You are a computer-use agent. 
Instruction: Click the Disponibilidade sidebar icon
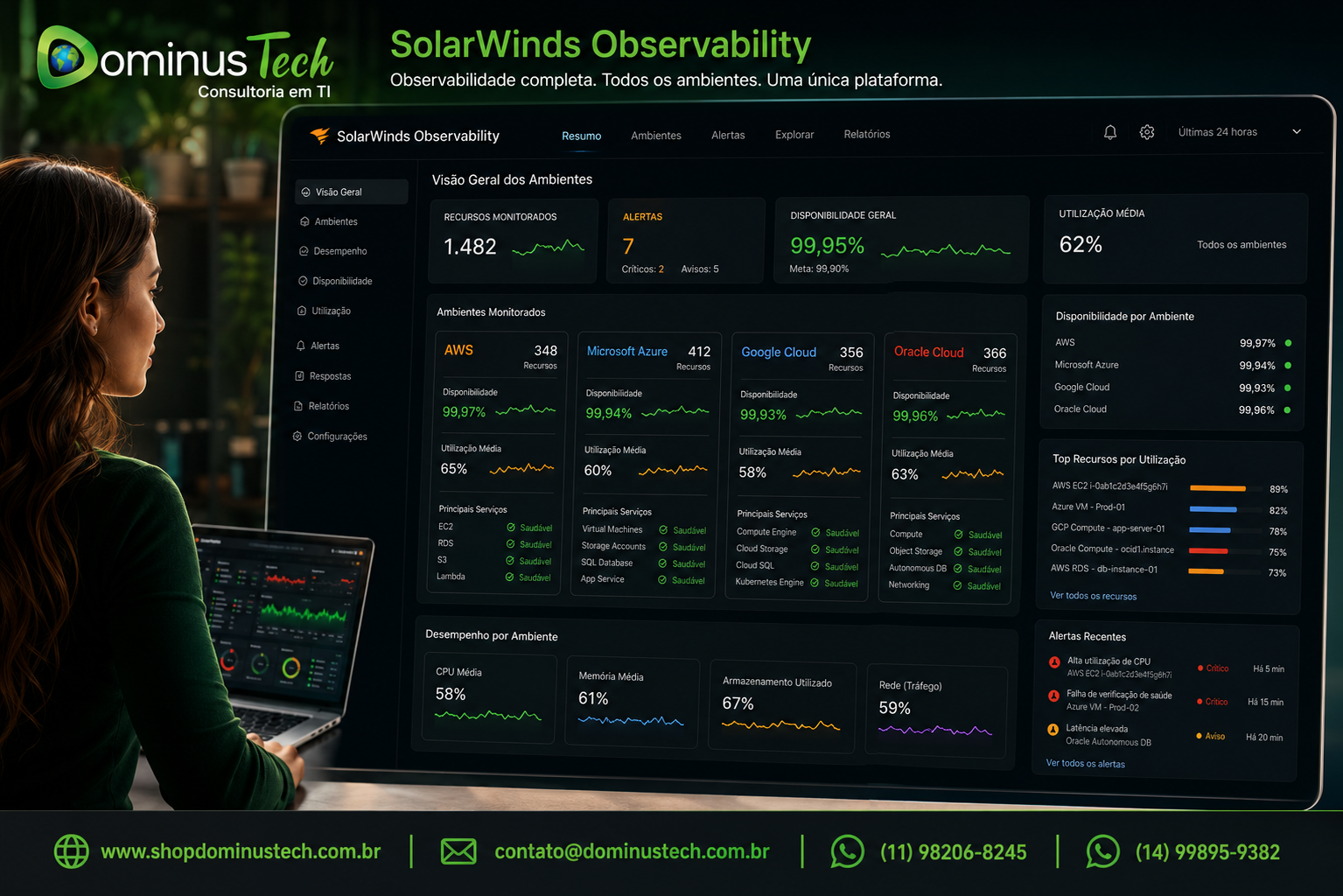pos(303,281)
